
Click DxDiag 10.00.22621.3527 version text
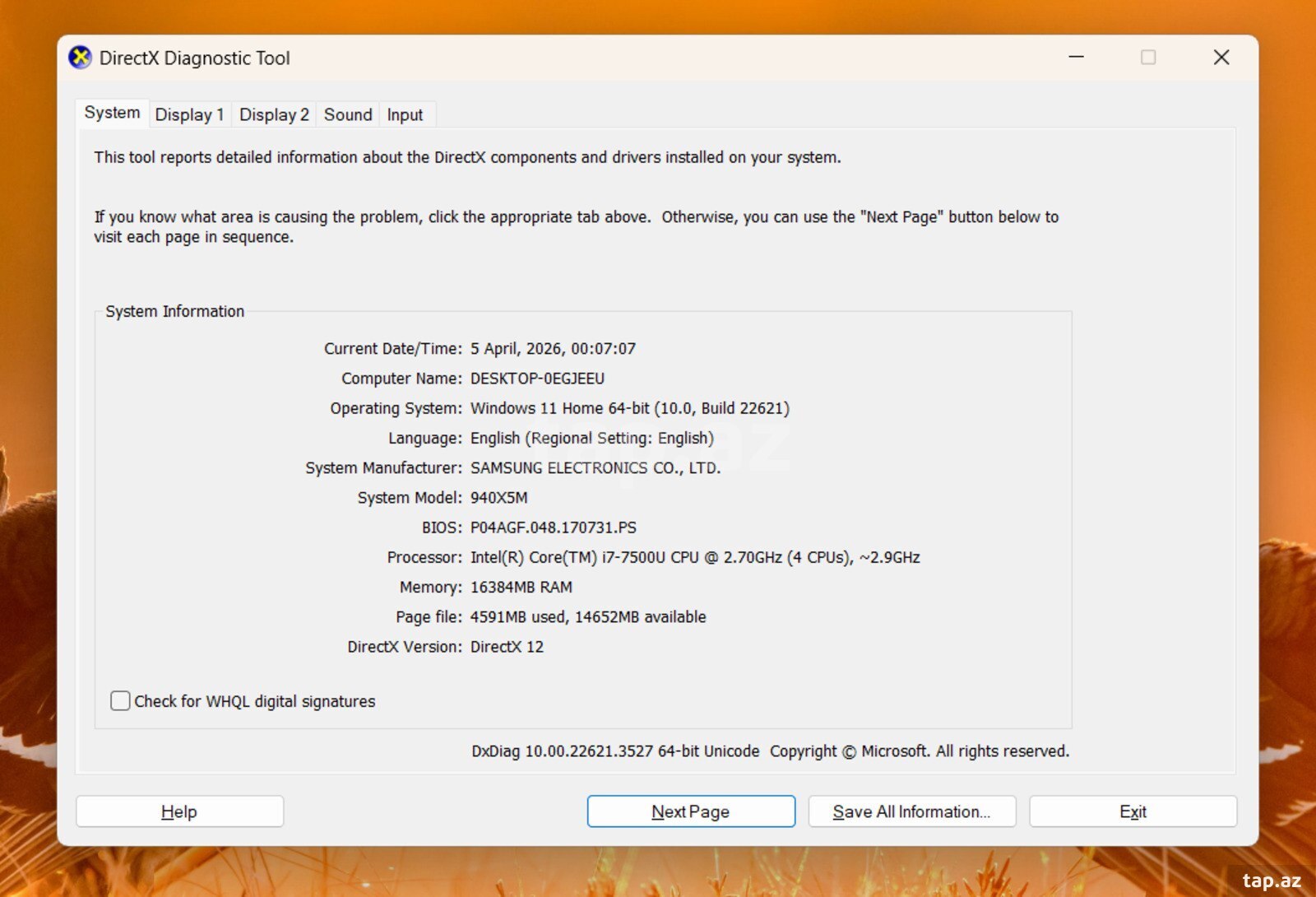click(x=615, y=751)
